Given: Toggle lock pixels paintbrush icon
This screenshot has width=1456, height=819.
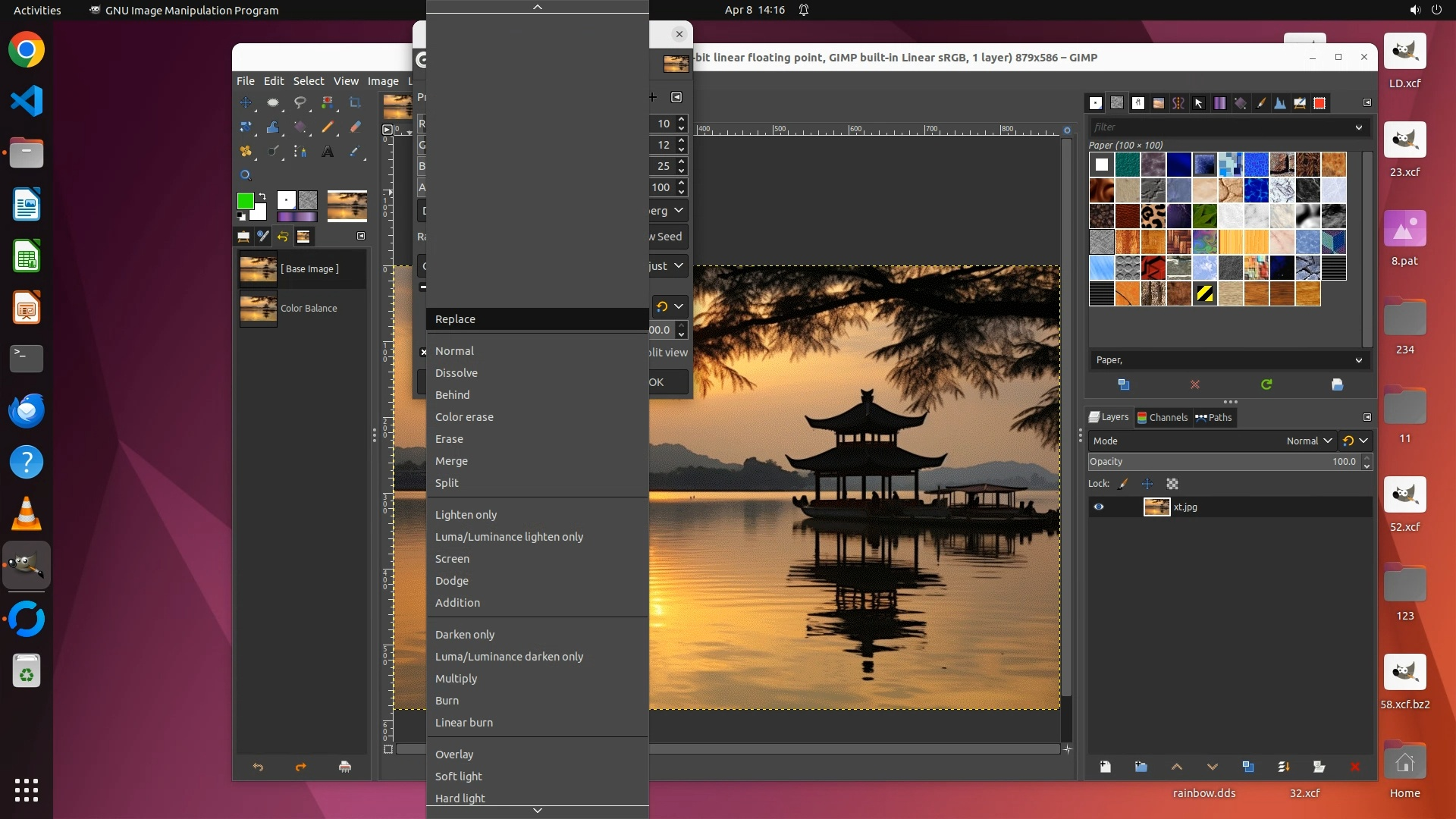Looking at the screenshot, I should [1123, 484].
